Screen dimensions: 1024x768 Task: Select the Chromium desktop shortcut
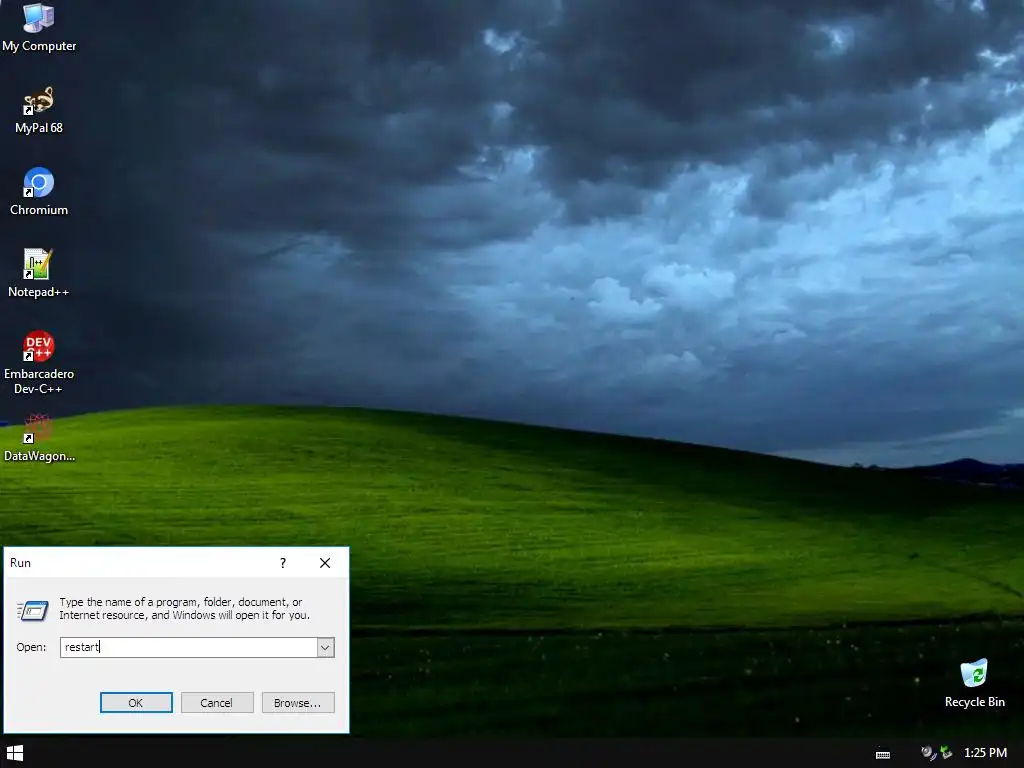[x=39, y=191]
